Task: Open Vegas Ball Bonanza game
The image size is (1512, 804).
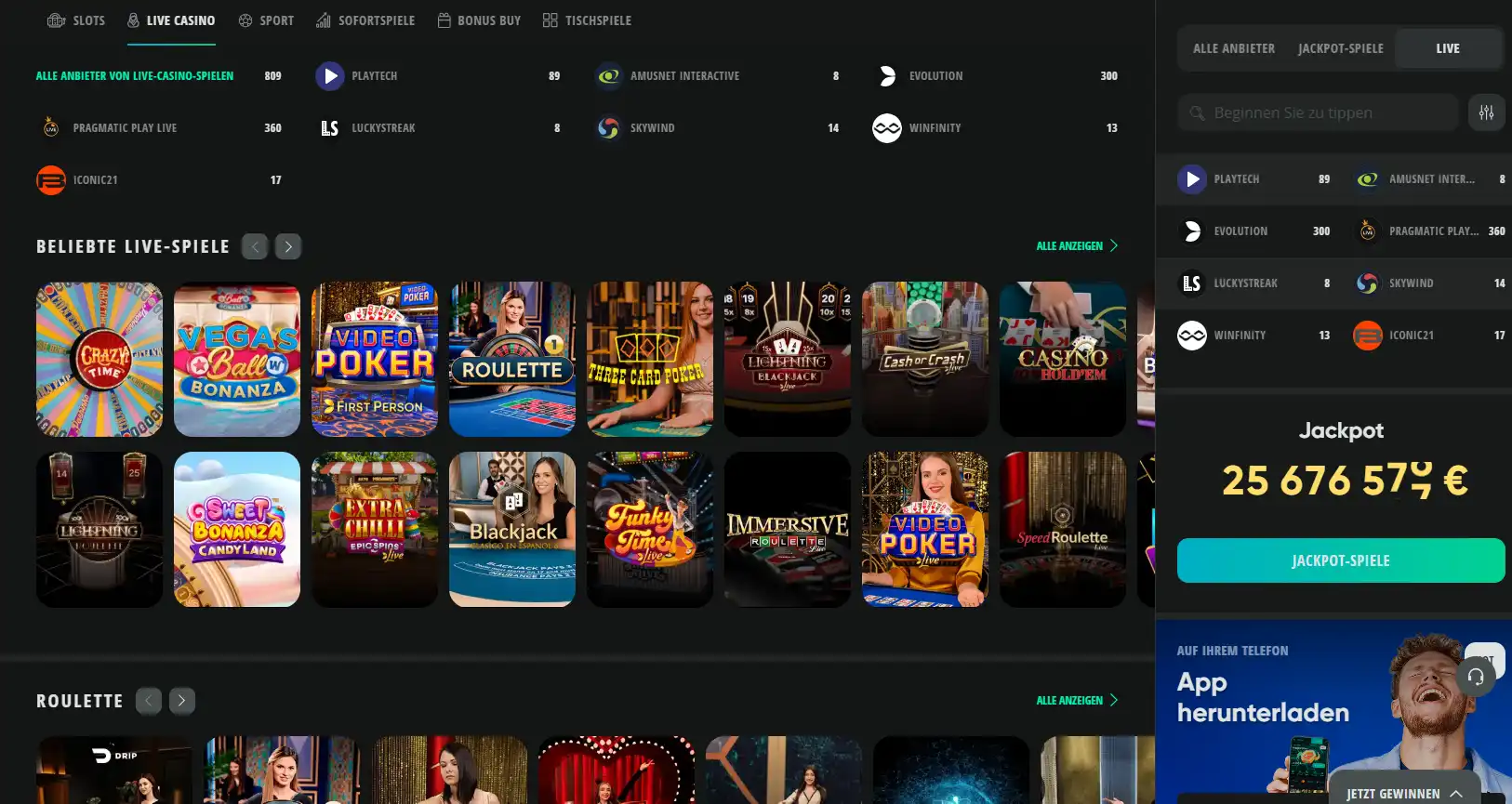Action: [237, 360]
